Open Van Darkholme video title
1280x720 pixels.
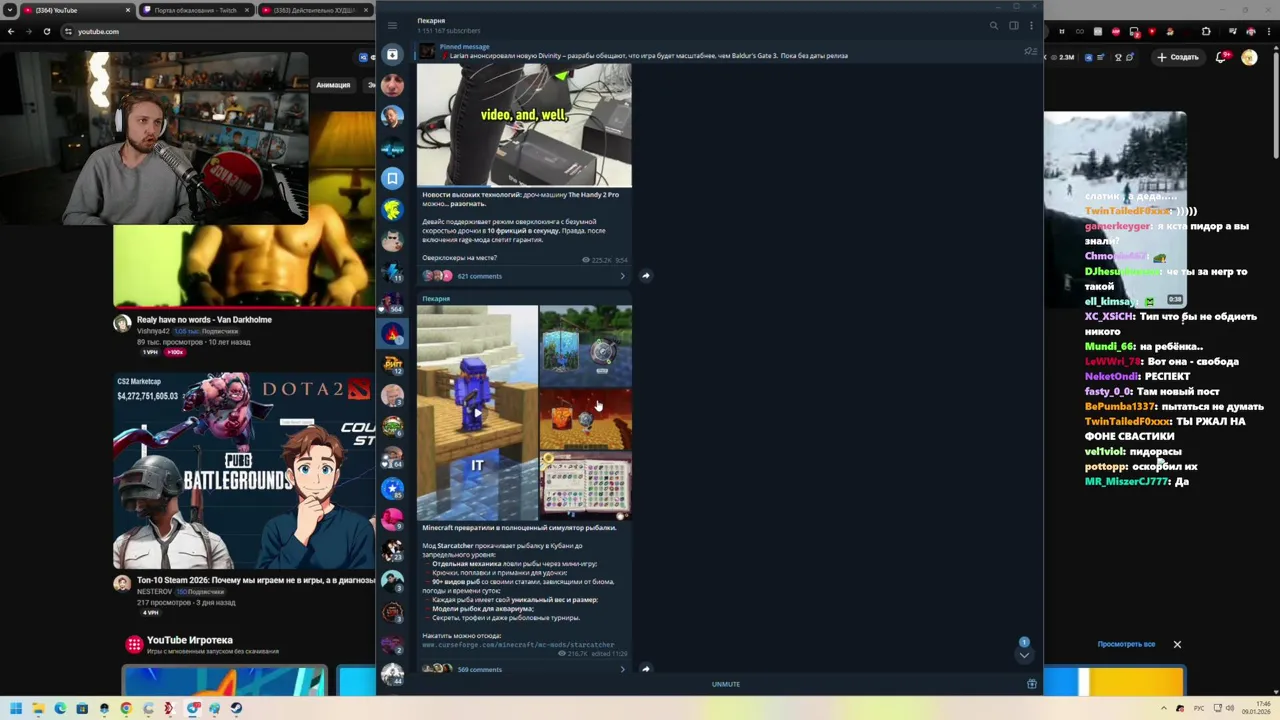coord(204,320)
